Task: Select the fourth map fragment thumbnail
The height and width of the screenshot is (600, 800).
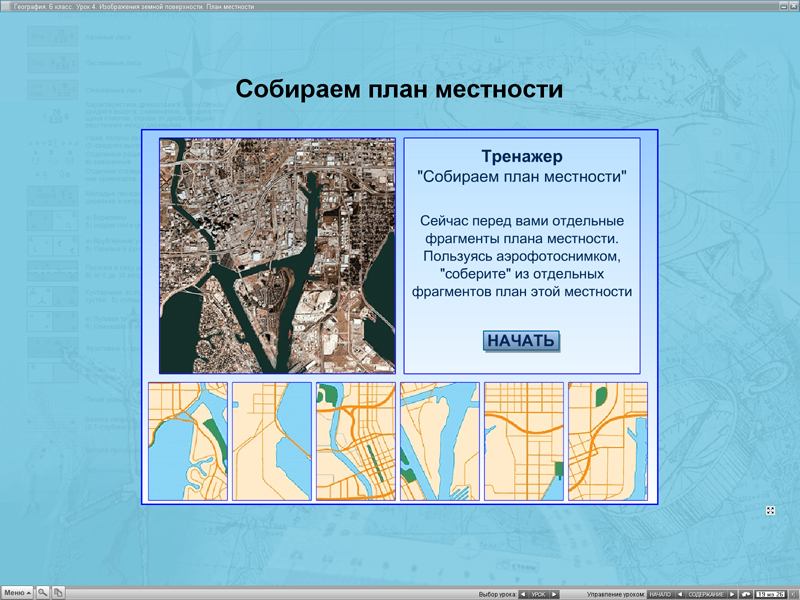Action: [x=440, y=441]
